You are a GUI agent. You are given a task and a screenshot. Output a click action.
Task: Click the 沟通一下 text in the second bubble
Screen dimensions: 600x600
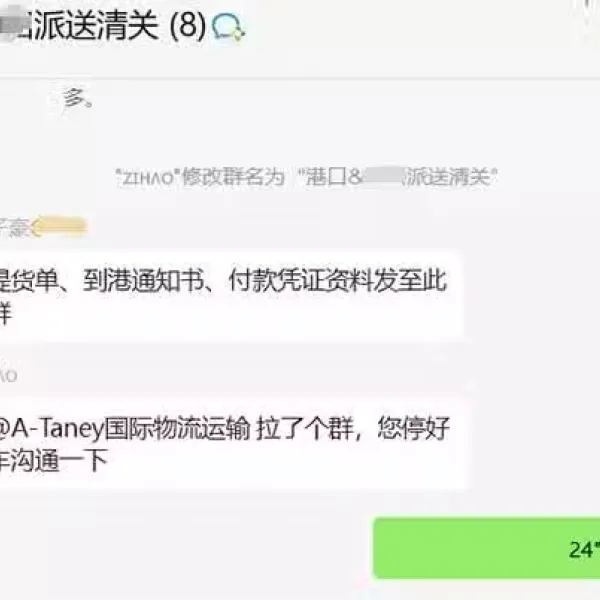[59, 461]
